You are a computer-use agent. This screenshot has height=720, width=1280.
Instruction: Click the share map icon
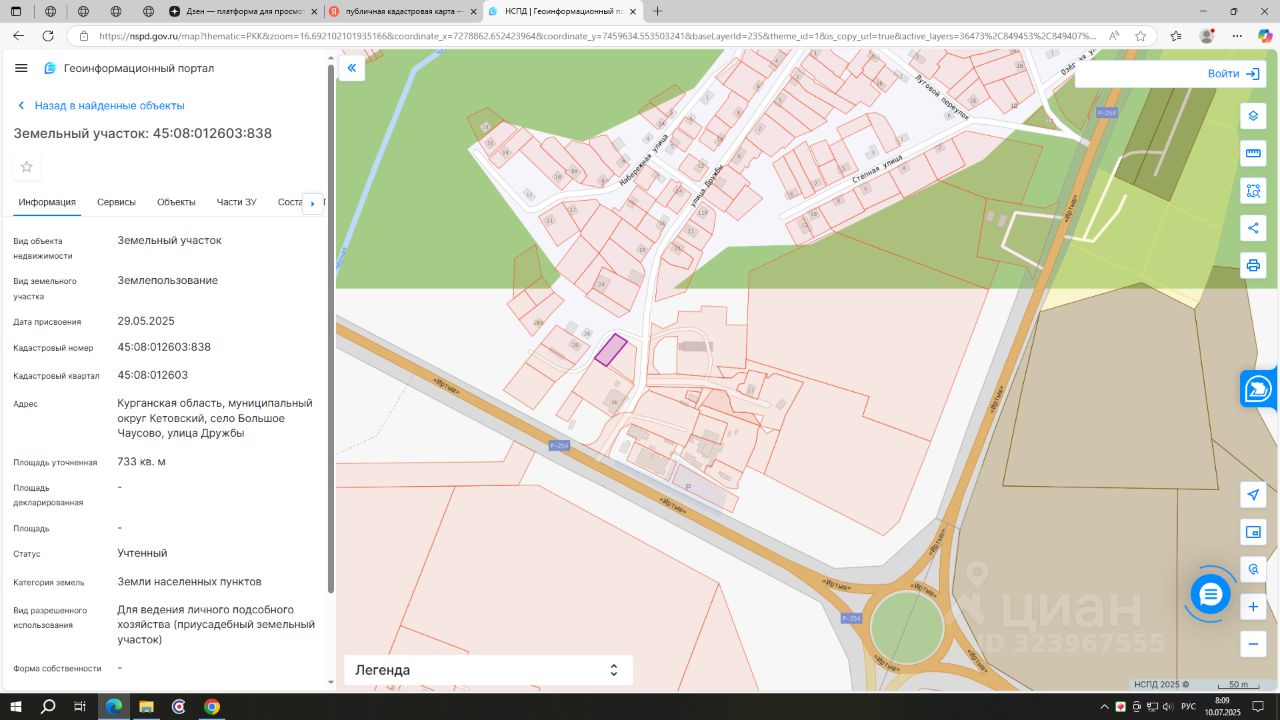tap(1253, 228)
